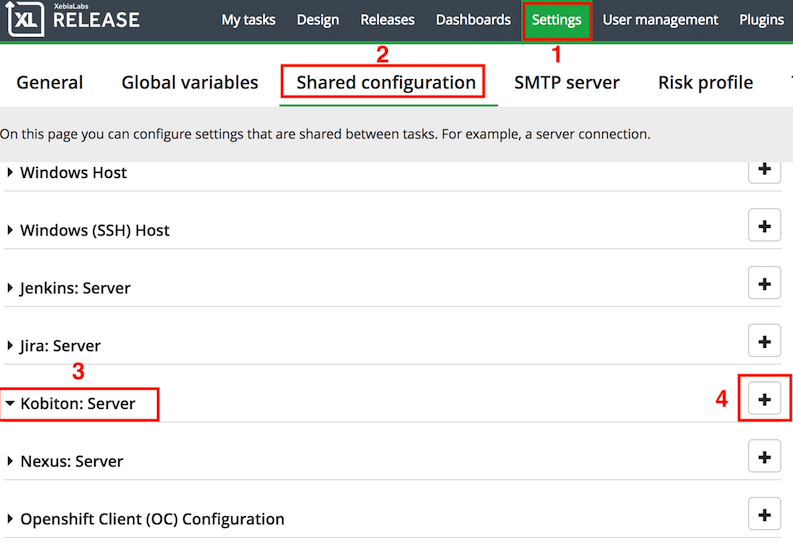
Task: Collapse the Kobiton: Server section
Action: pyautogui.click(x=76, y=404)
